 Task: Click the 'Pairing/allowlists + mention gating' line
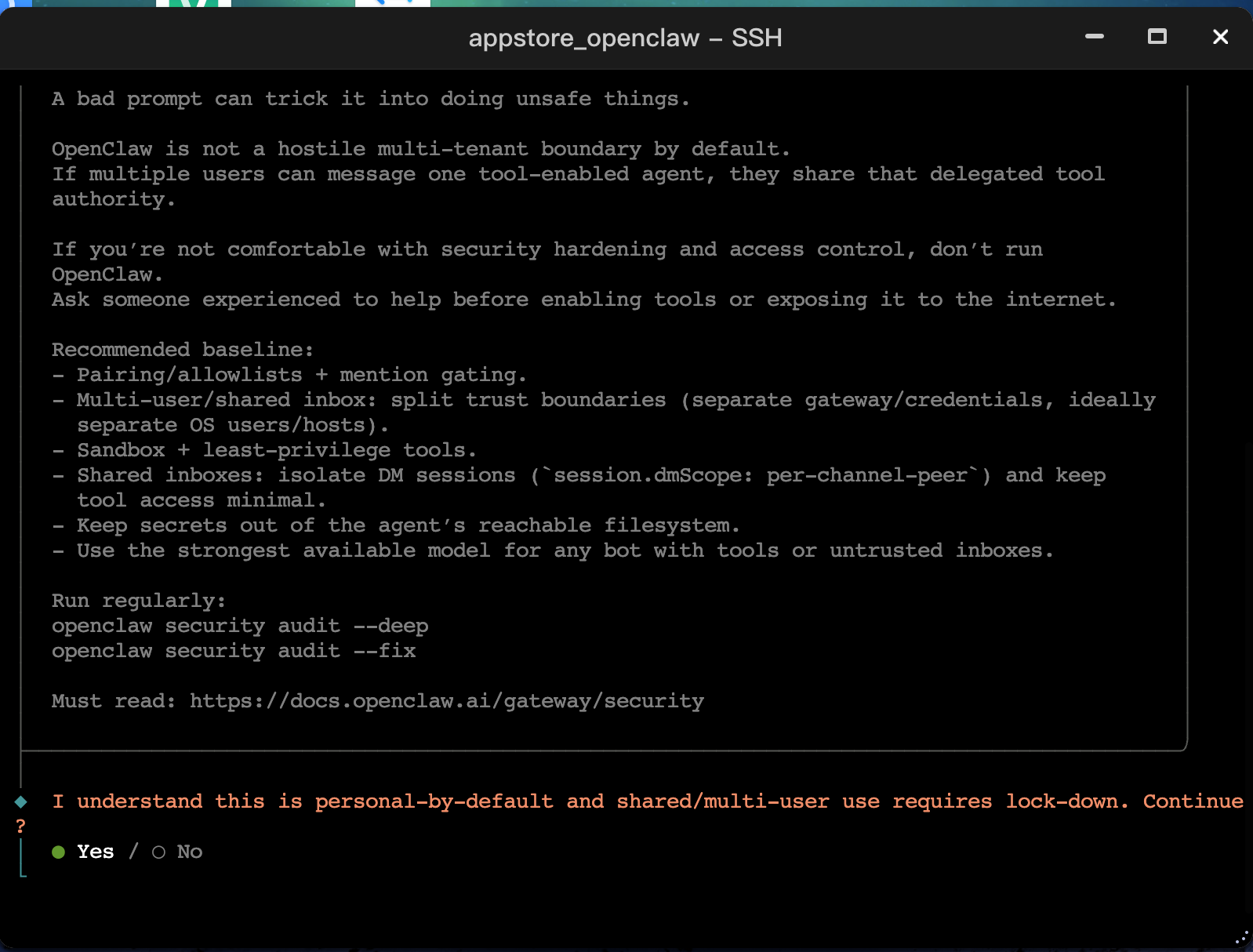point(301,375)
